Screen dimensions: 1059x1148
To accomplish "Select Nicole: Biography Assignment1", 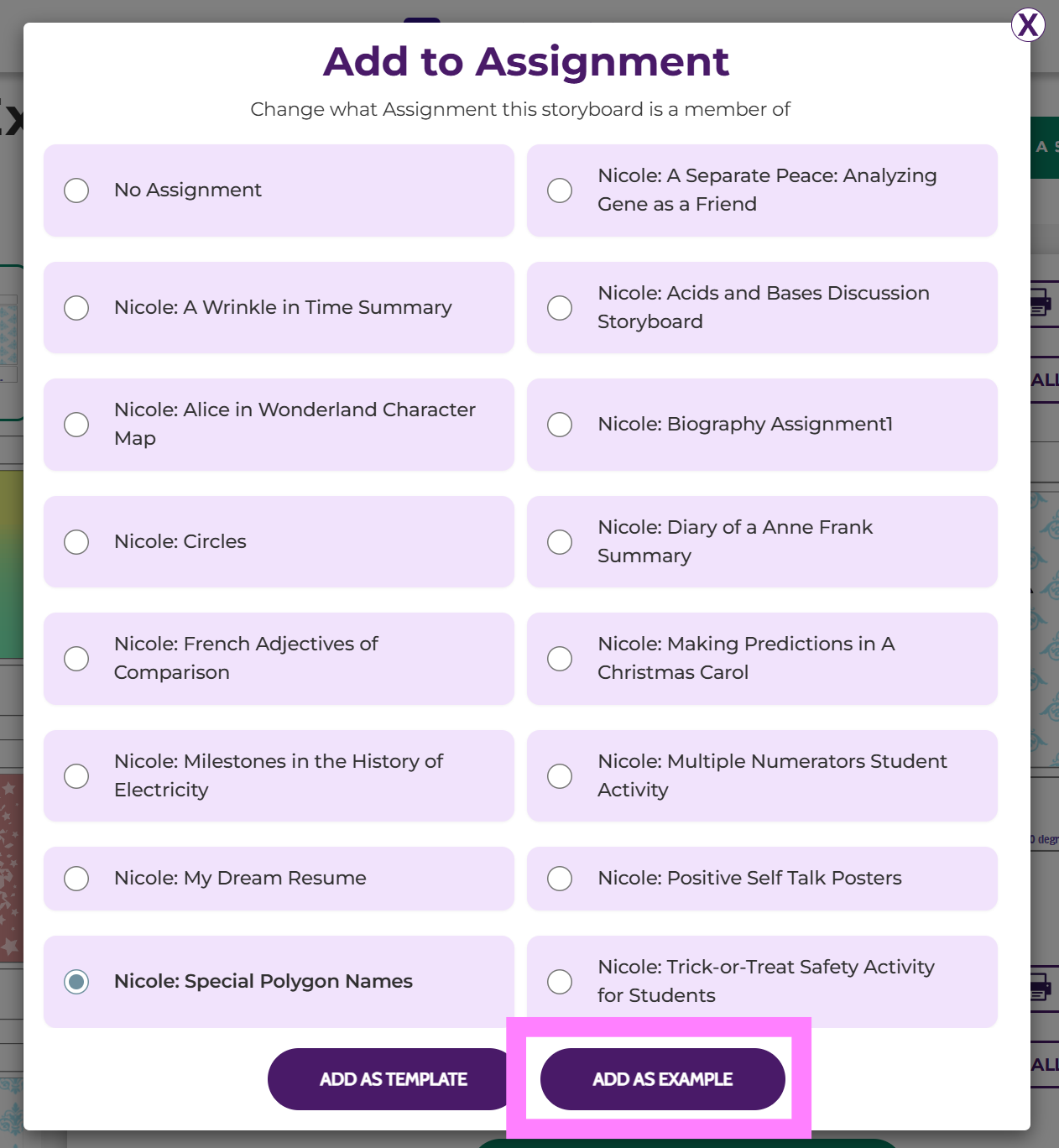I will point(560,425).
